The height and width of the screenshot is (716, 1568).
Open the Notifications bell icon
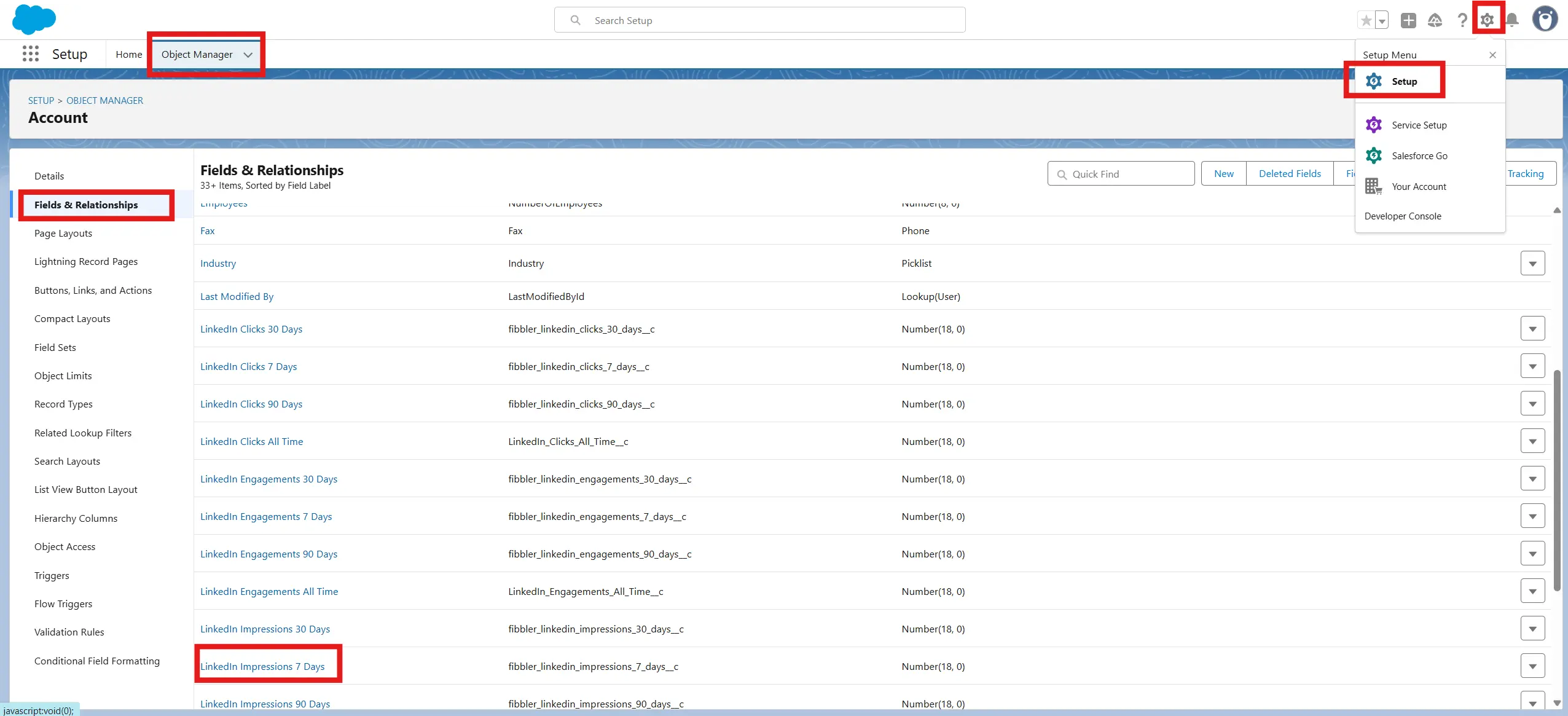click(1512, 20)
